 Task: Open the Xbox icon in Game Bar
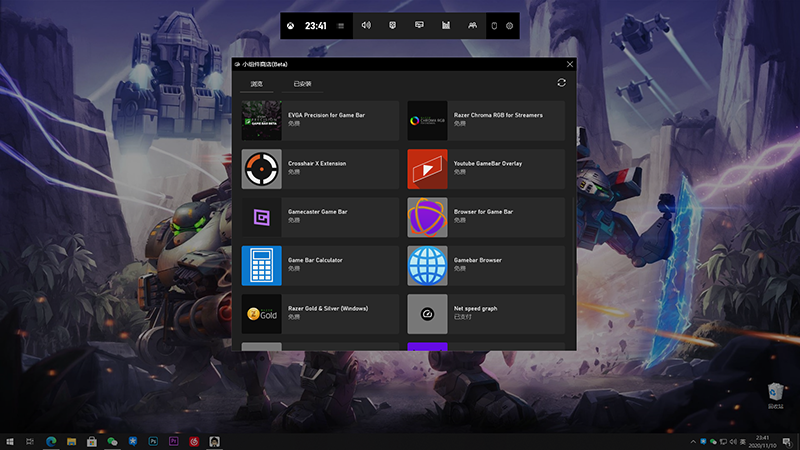coord(291,25)
